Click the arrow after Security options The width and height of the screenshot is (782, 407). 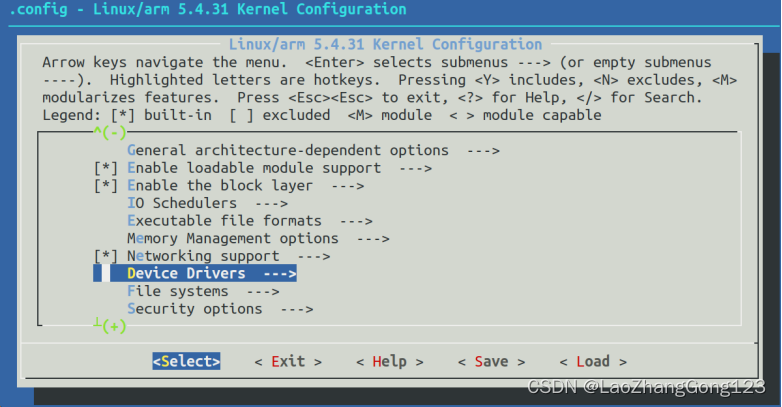point(297,309)
